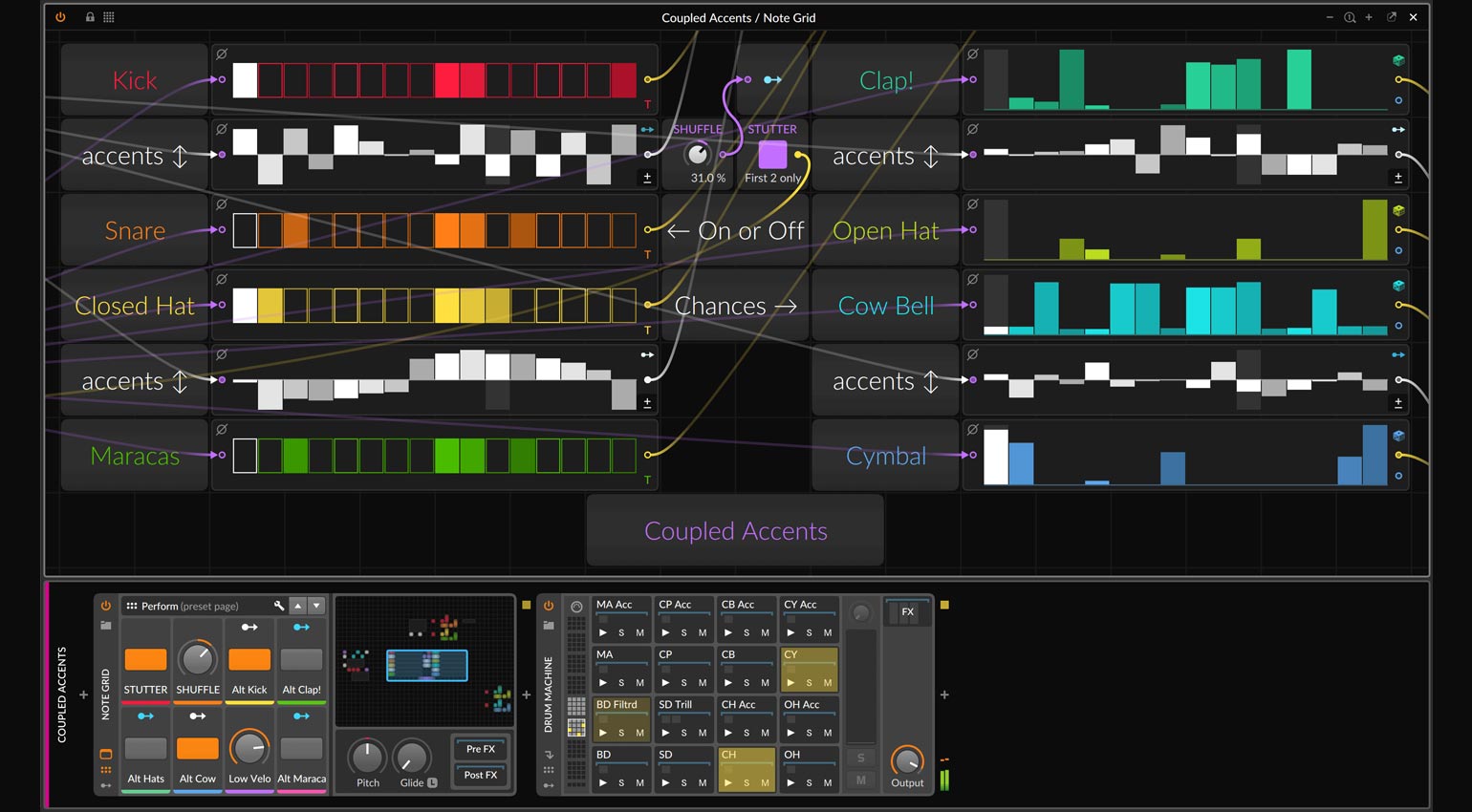Click the blue dice icon in the Cymbal row
Viewport: 1472px width, 812px height.
[1398, 436]
